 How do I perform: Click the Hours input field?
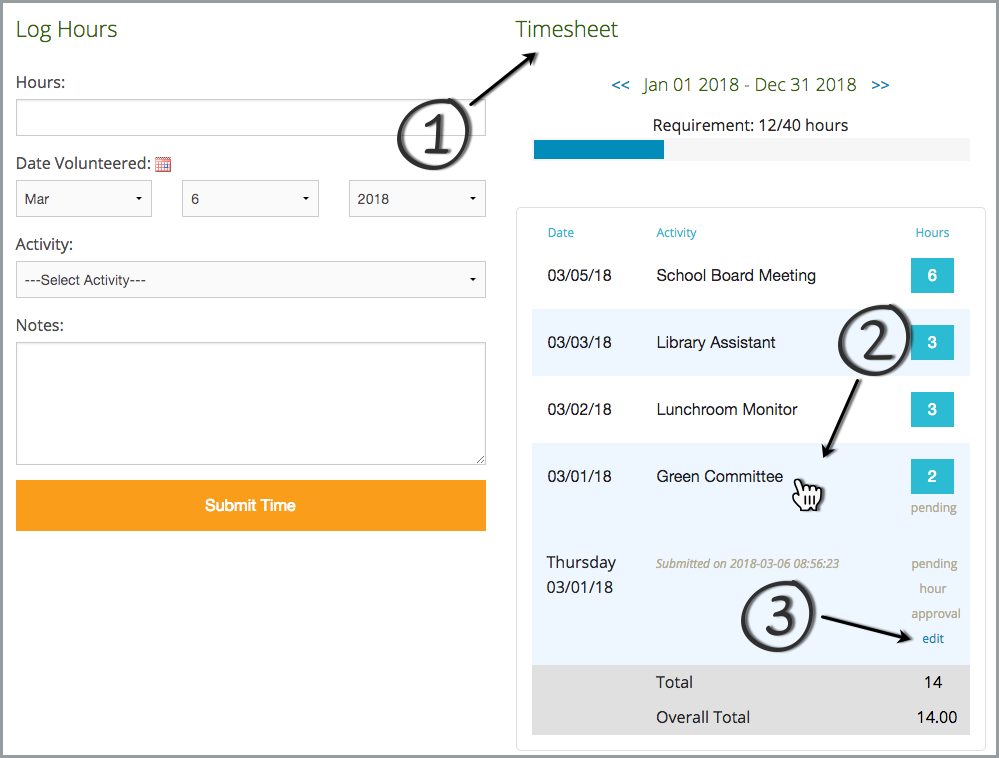[x=250, y=117]
